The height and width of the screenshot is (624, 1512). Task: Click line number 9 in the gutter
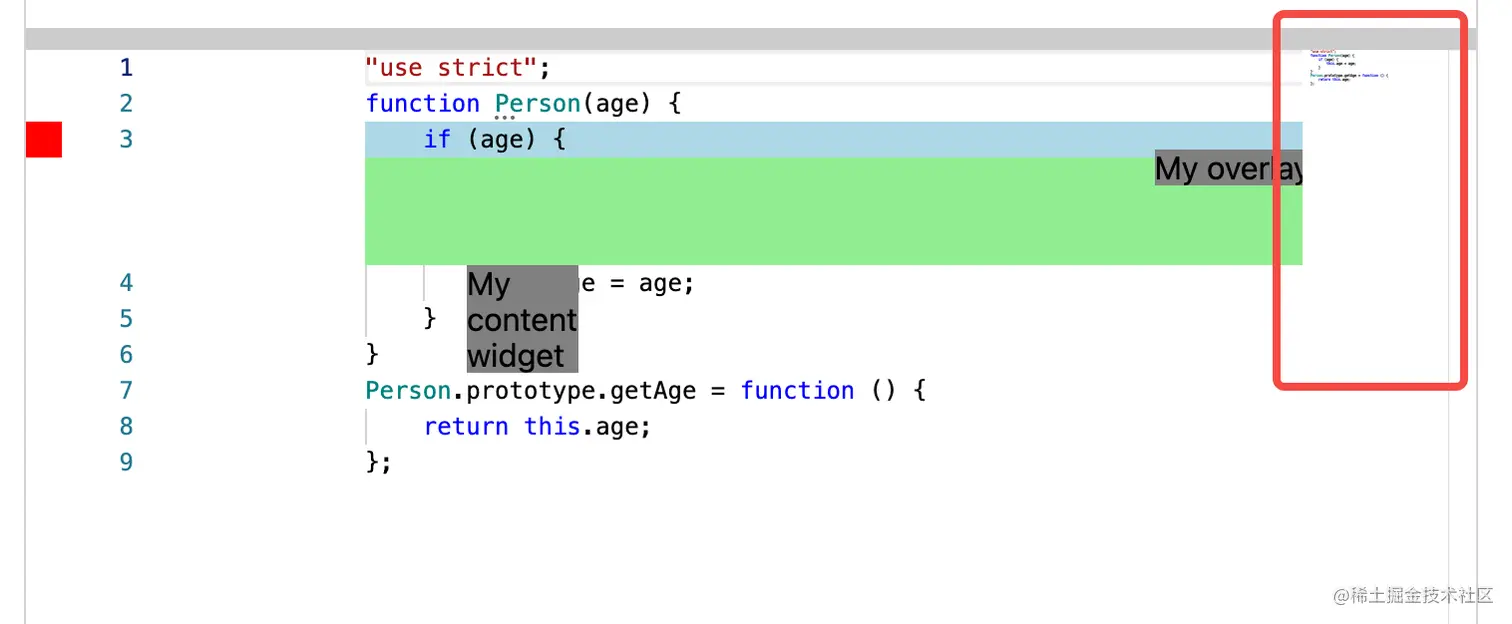click(126, 462)
